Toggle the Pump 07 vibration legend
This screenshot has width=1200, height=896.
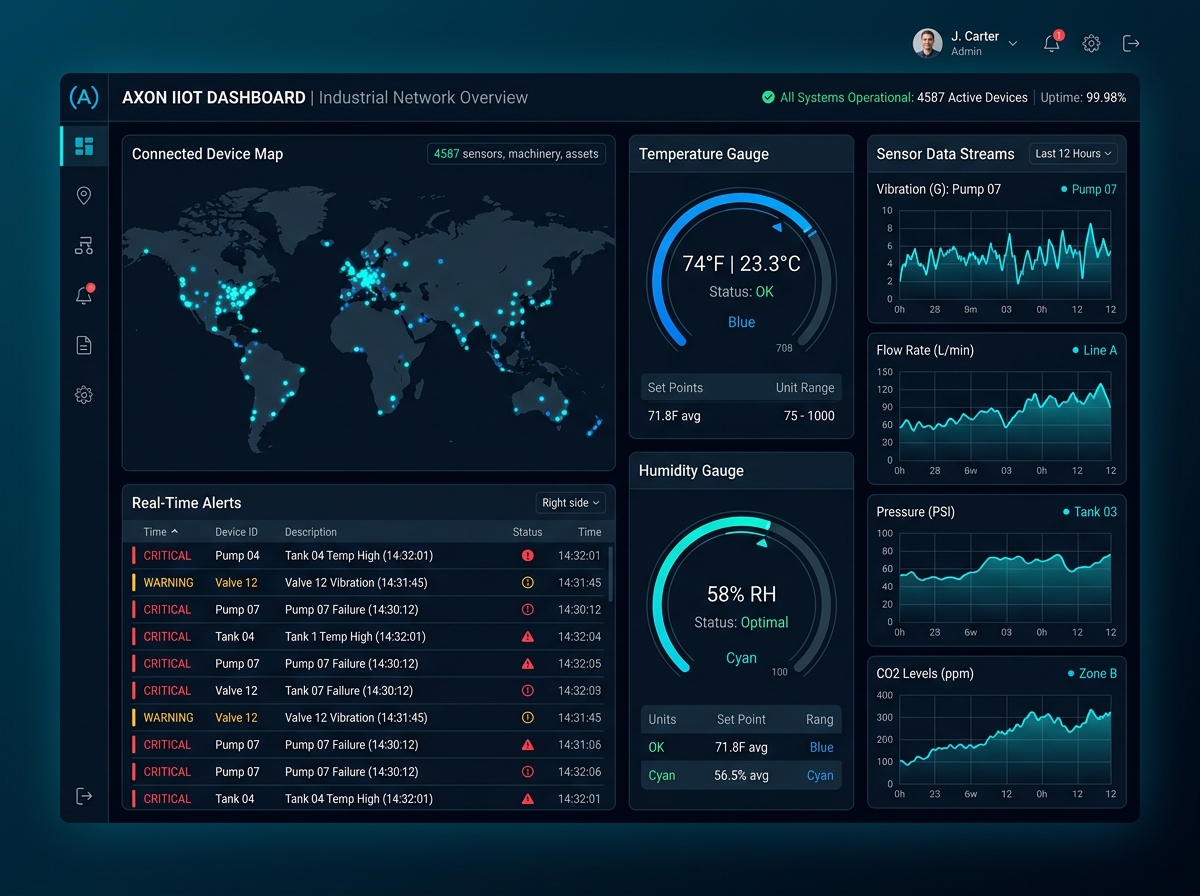(1089, 189)
